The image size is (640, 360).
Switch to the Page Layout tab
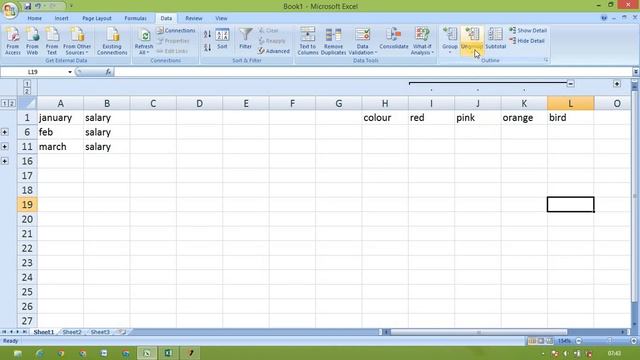[97, 18]
